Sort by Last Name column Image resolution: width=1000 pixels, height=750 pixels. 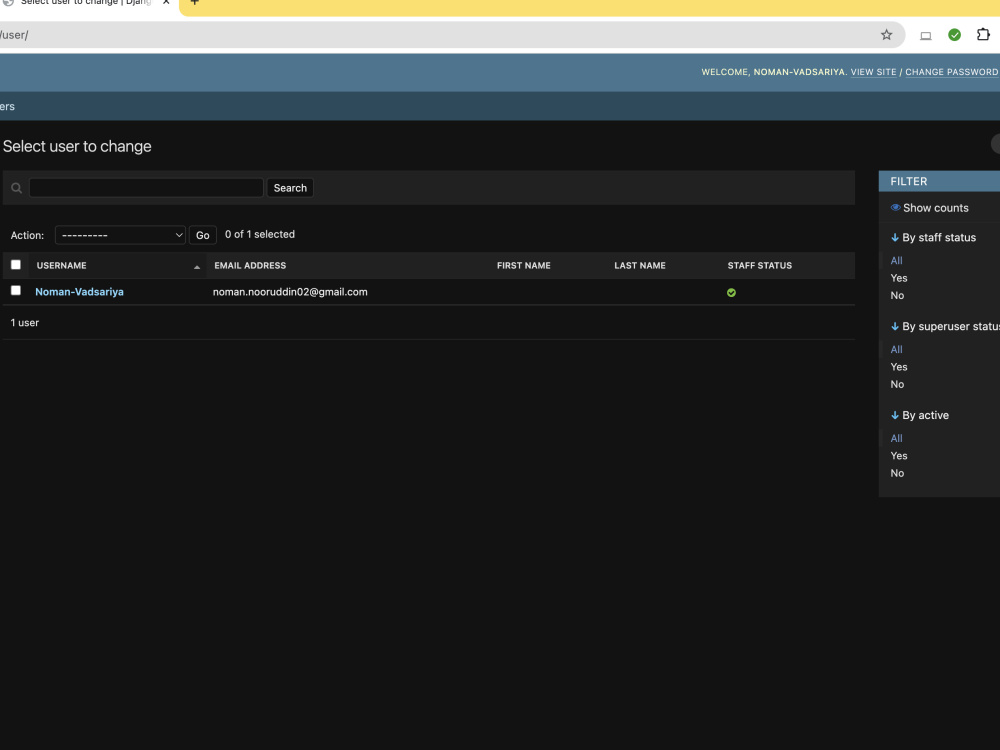640,266
